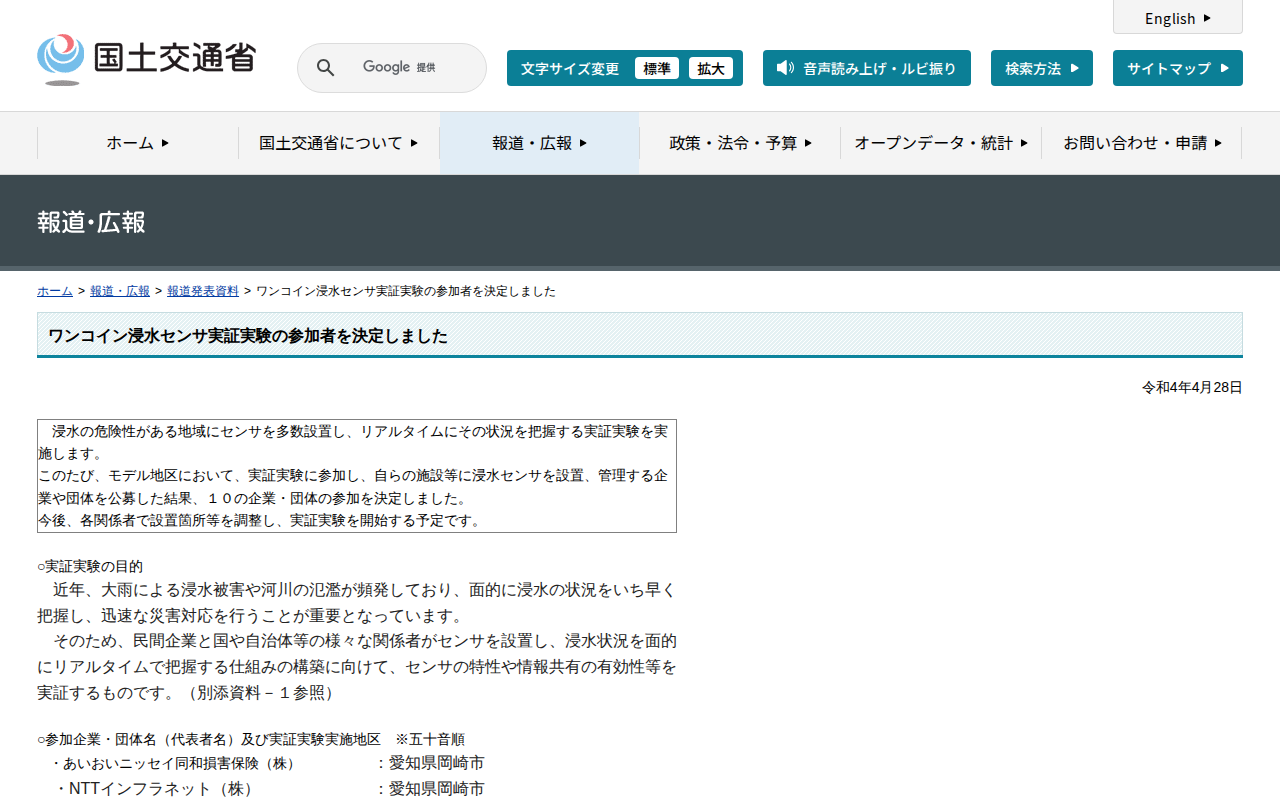Open the 報道・広報 navigation menu
This screenshot has height=800, width=1280.
coord(540,143)
